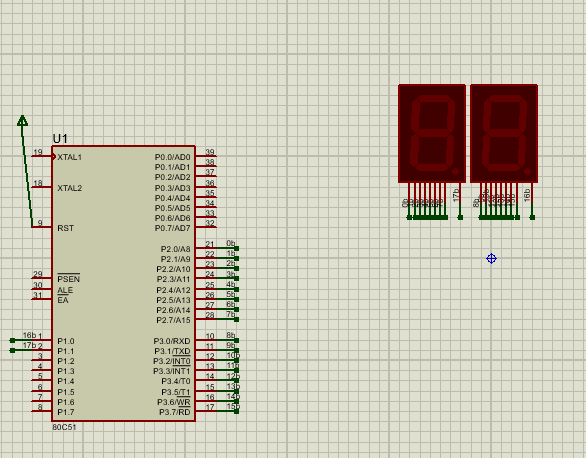The height and width of the screenshot is (458, 586).
Task: Click the P2.3/A11 pin label
Action: coord(173,279)
